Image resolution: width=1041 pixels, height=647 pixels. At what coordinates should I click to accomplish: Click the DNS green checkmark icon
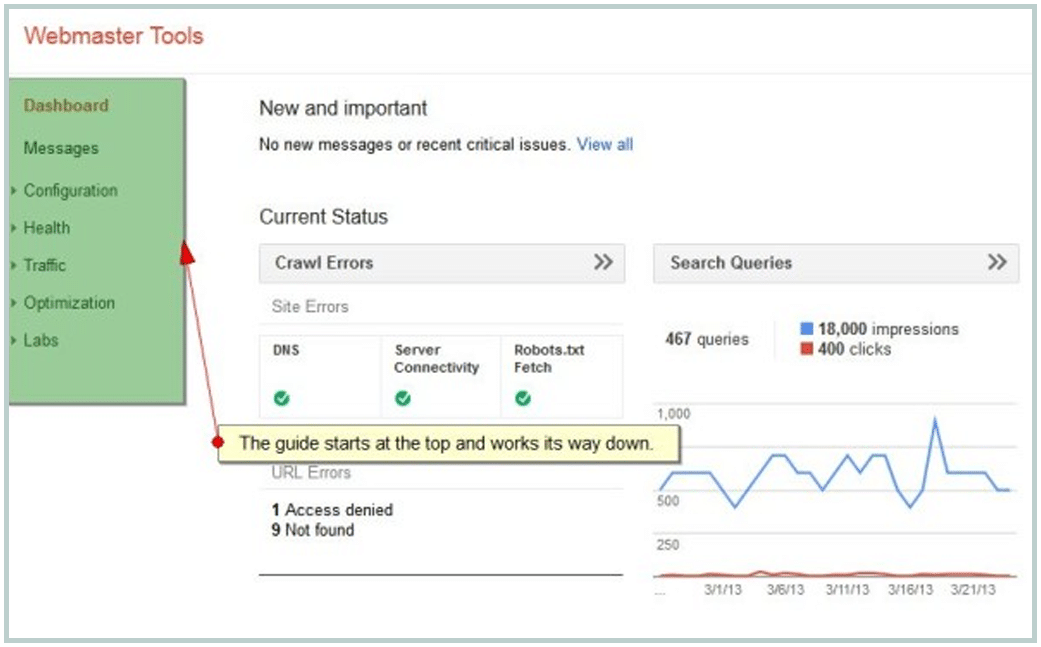(281, 398)
